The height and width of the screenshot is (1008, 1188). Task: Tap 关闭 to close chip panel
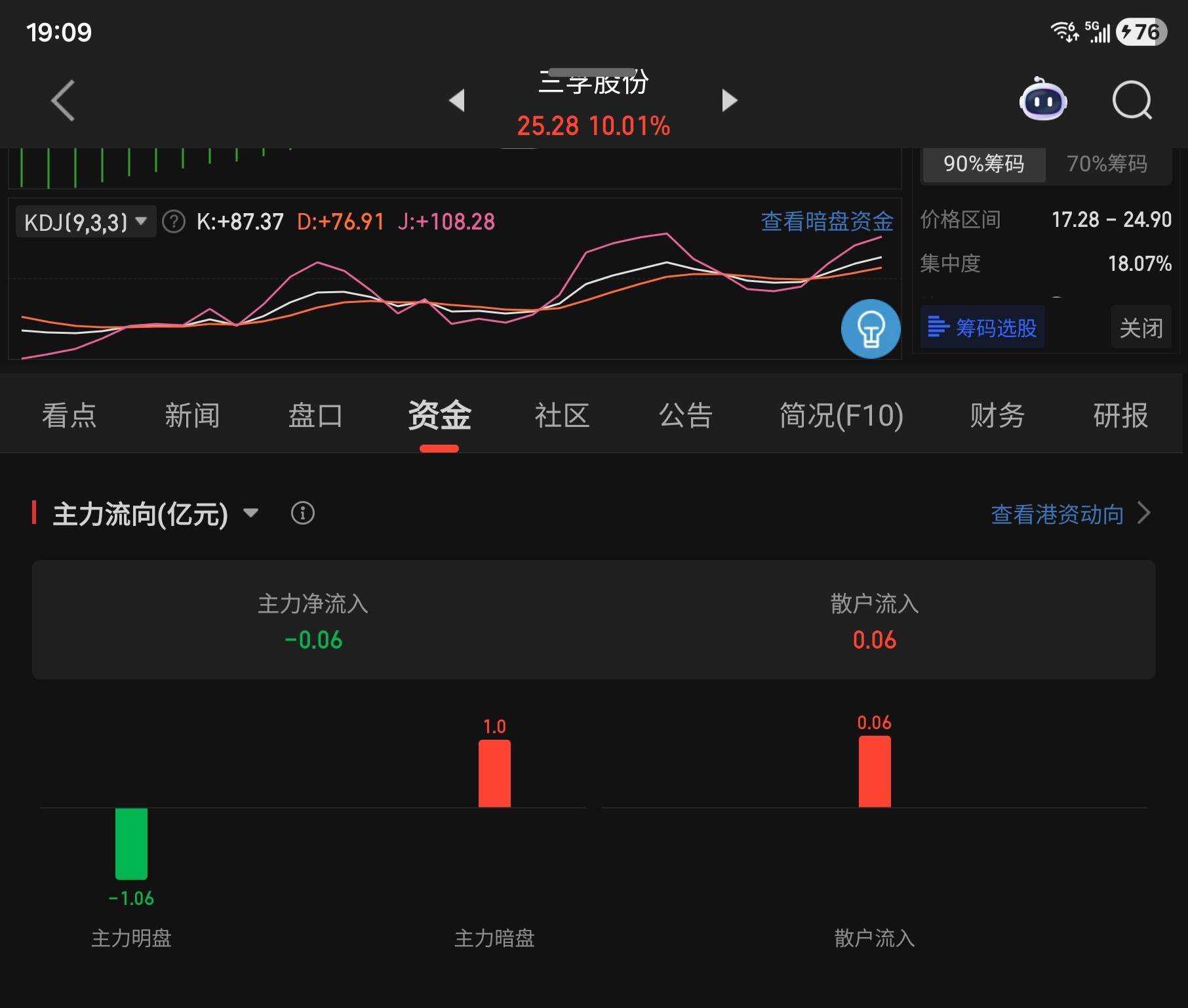coord(1141,327)
